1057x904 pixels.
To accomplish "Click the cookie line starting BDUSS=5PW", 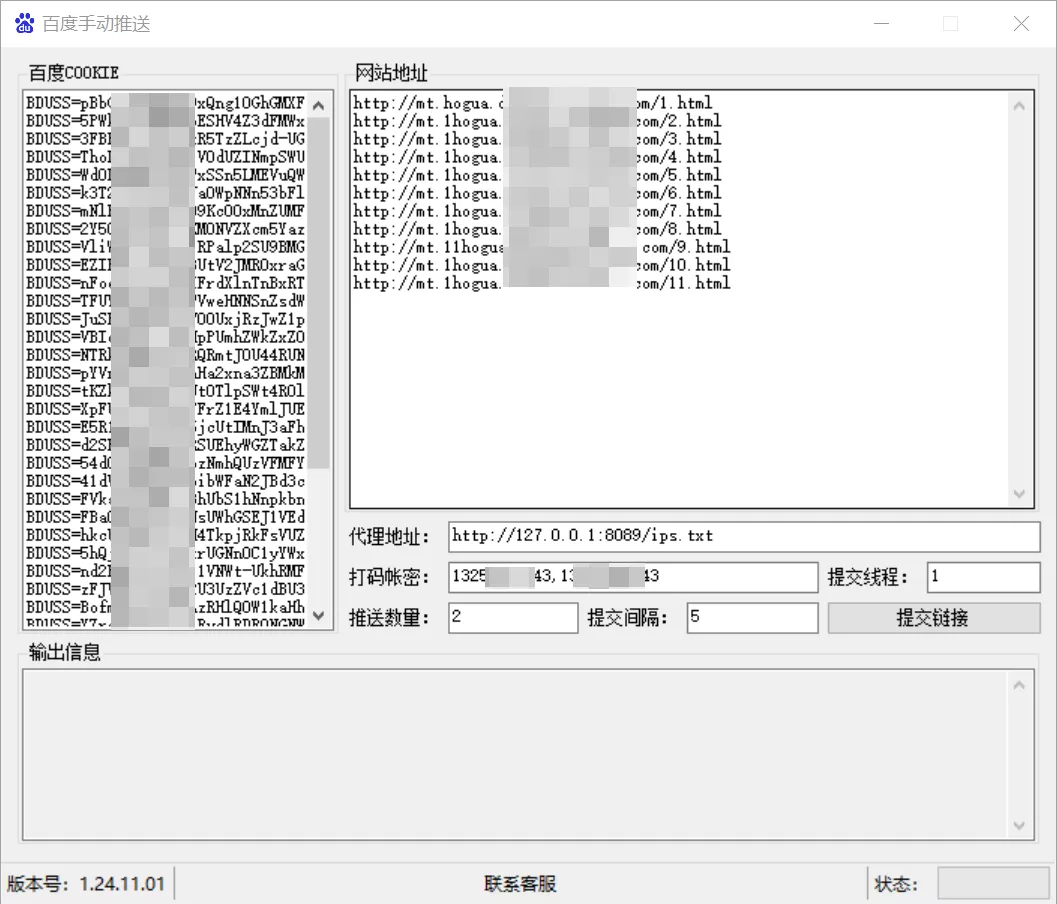I will point(166,121).
